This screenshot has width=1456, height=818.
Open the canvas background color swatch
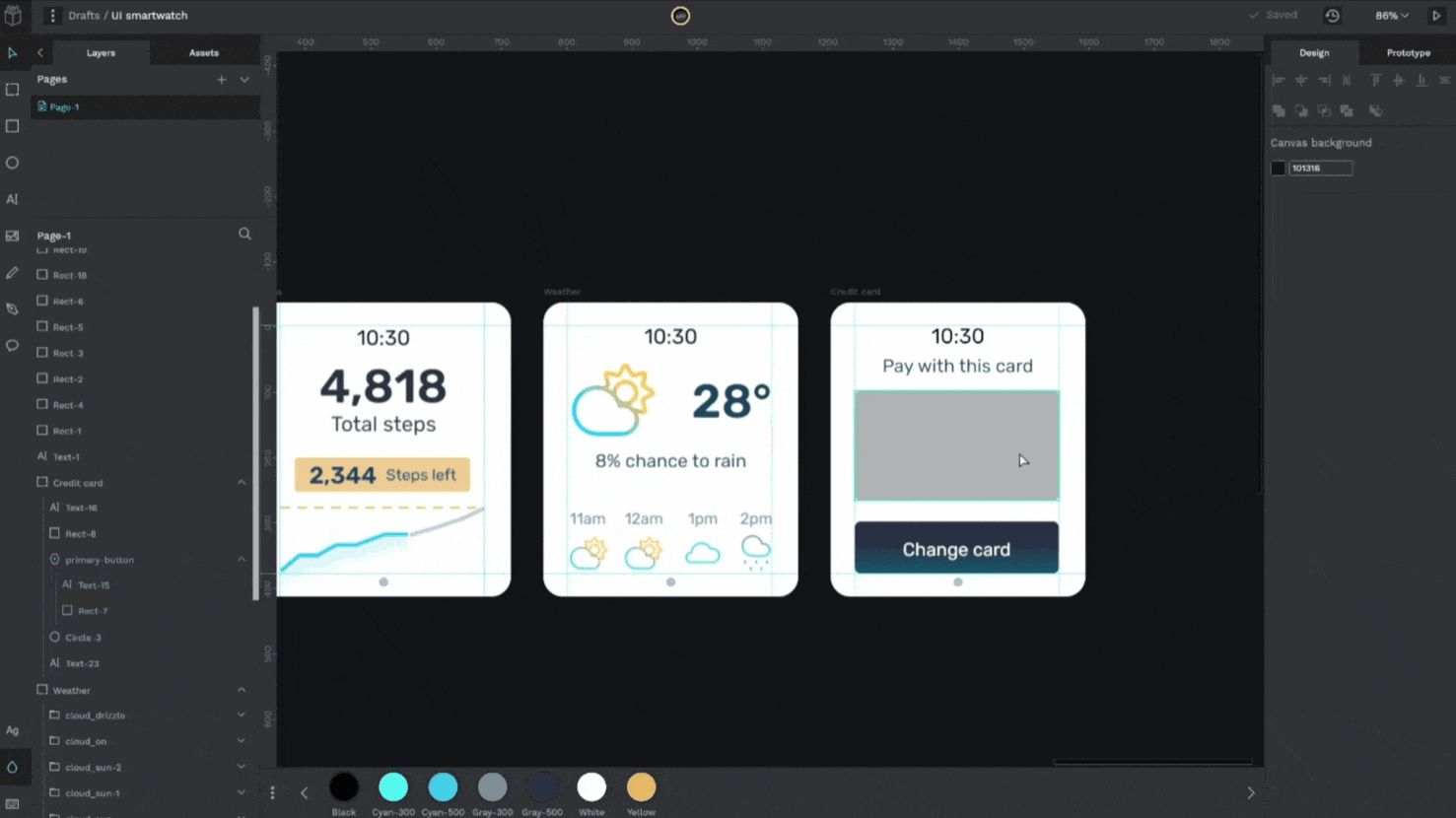[x=1279, y=169]
